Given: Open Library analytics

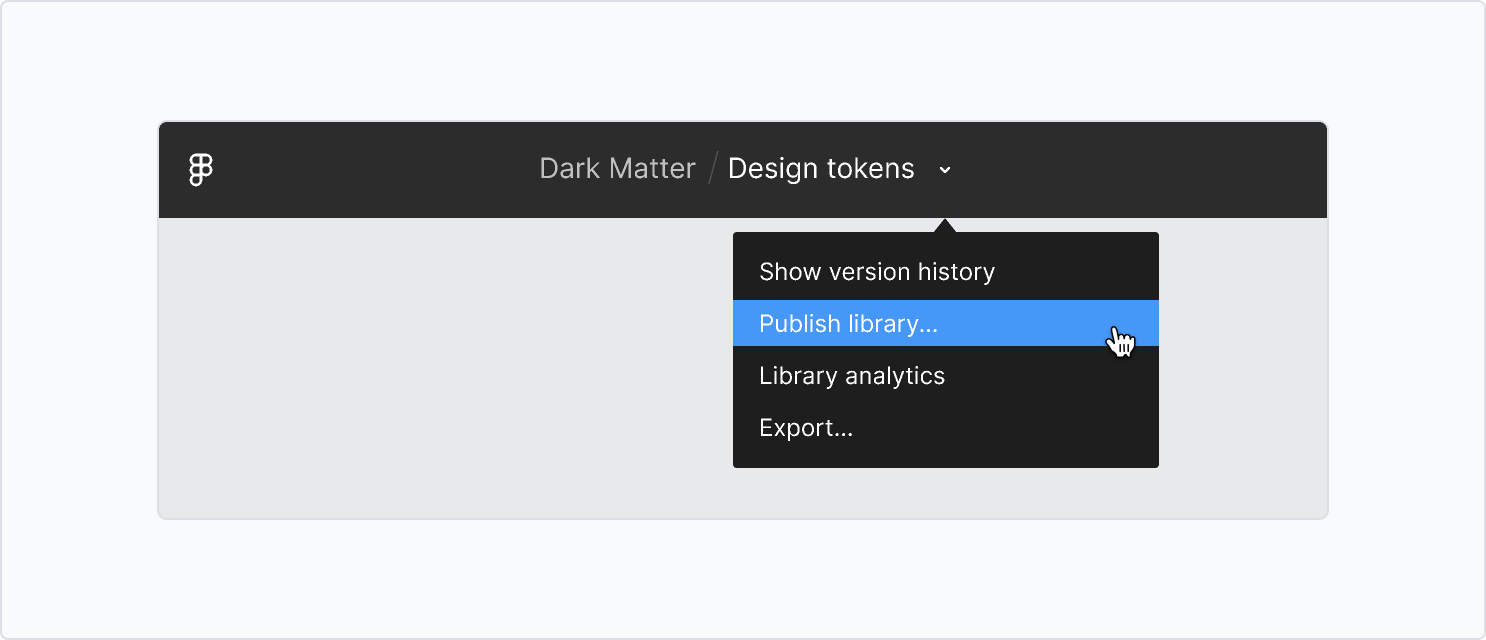Looking at the screenshot, I should (851, 375).
